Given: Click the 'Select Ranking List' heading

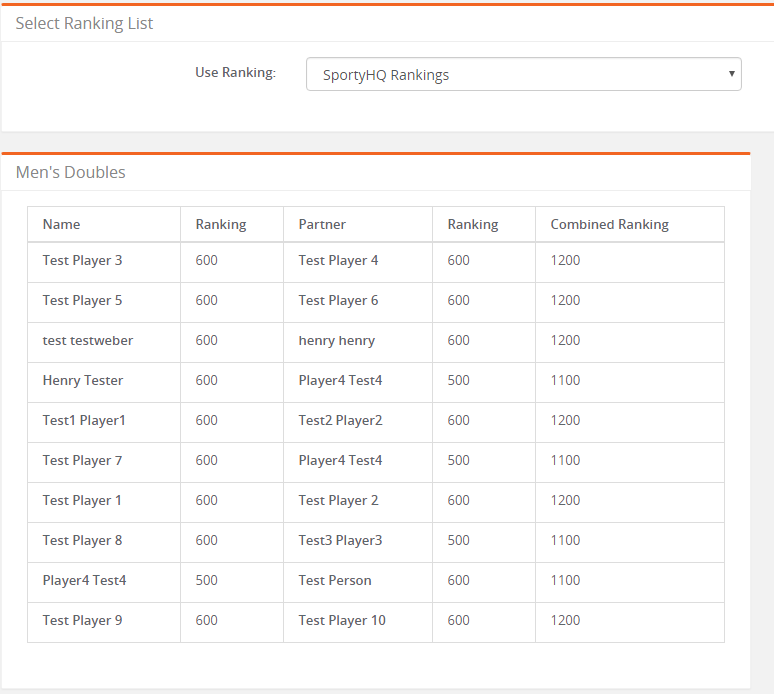Looking at the screenshot, I should (84, 23).
